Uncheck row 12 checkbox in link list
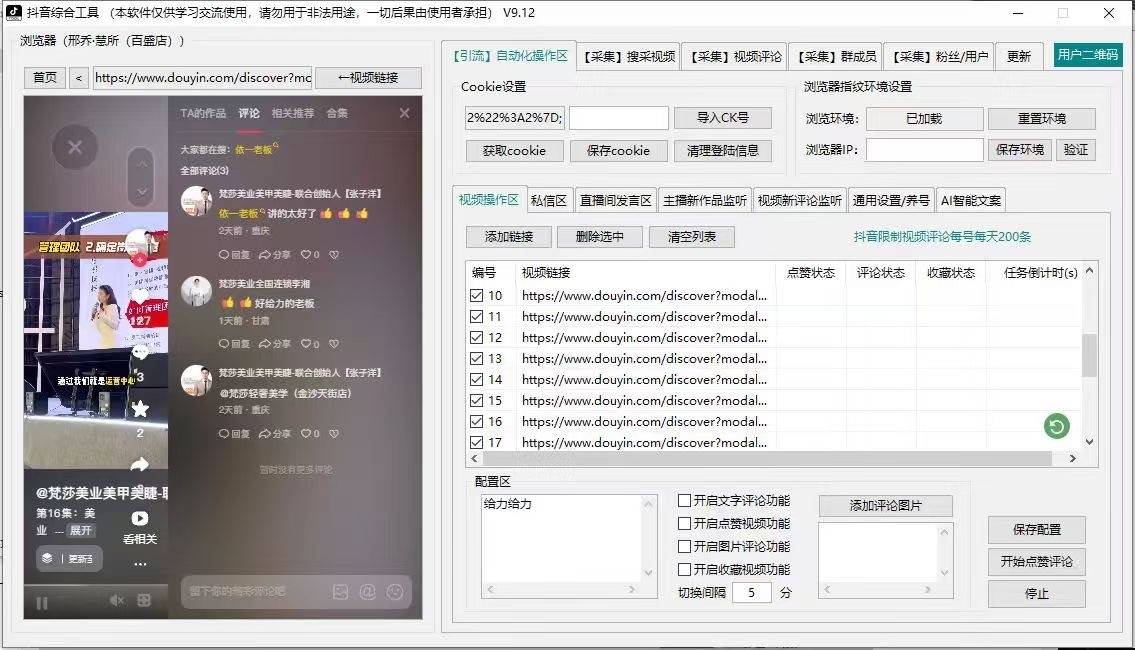The image size is (1135, 650). [x=476, y=337]
